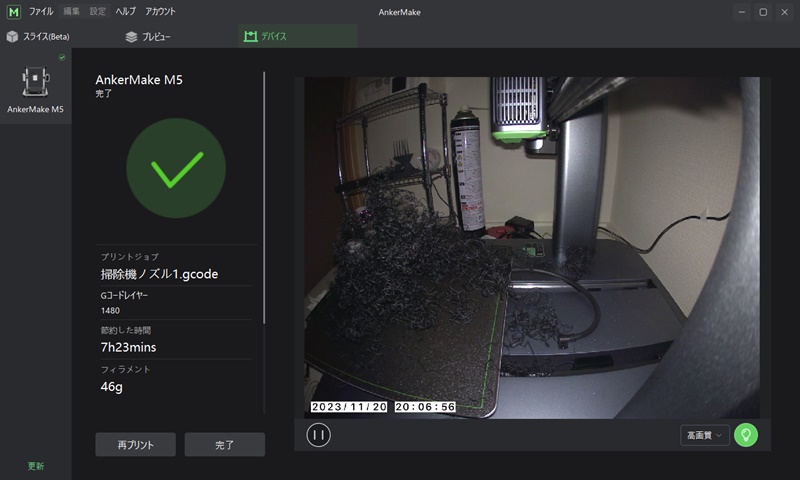This screenshot has height=480, width=800.
Task: Click the print job panel scrollbar
Action: coord(264,197)
